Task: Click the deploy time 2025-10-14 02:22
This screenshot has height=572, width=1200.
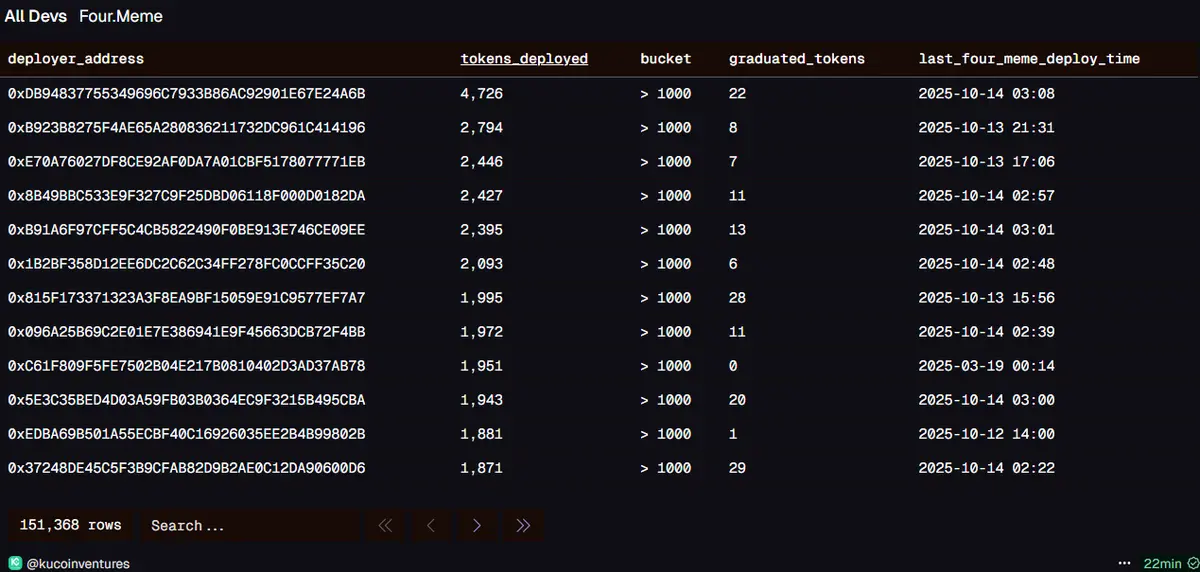Action: click(987, 468)
